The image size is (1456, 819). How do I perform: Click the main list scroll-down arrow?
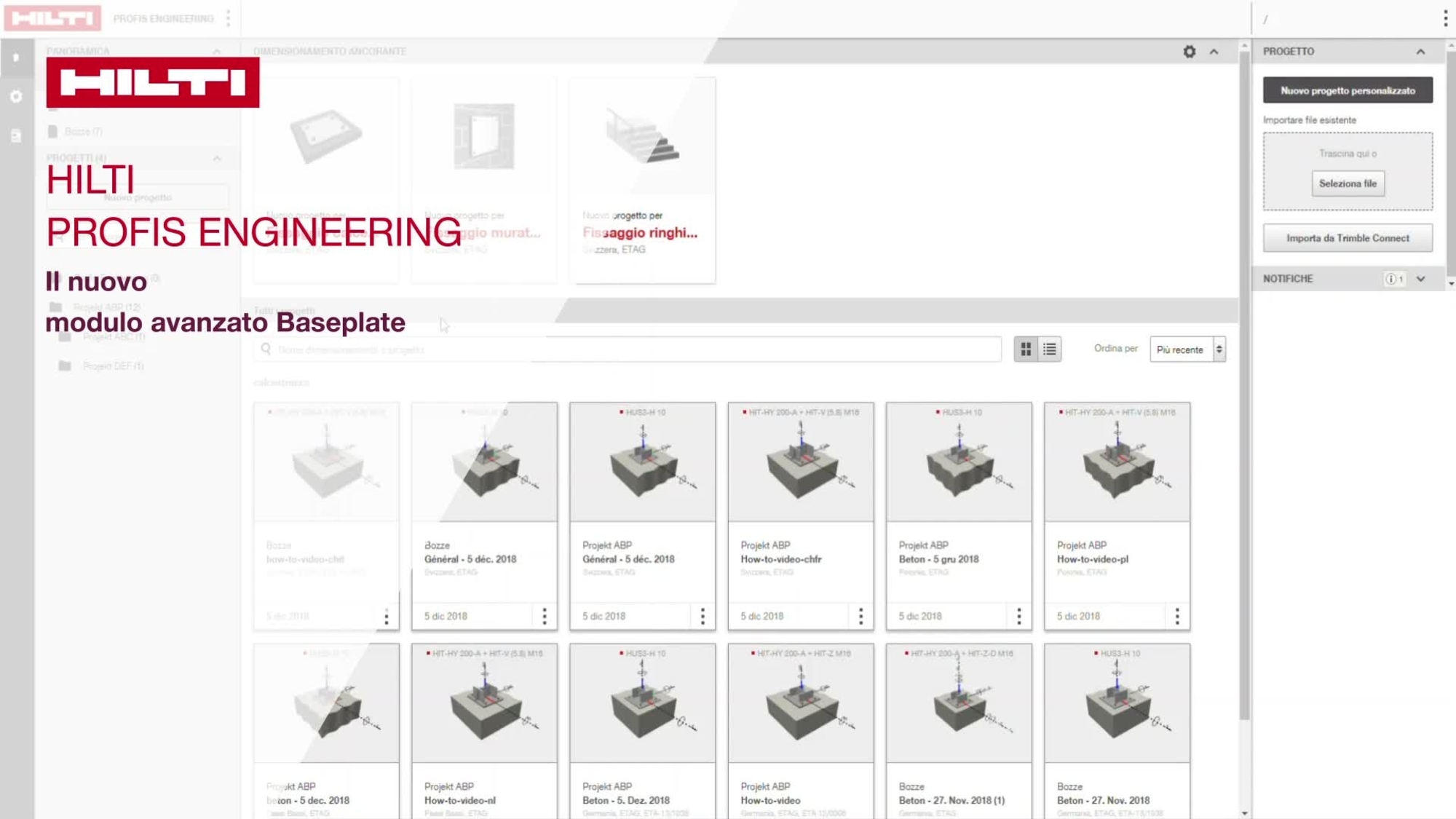click(1244, 813)
